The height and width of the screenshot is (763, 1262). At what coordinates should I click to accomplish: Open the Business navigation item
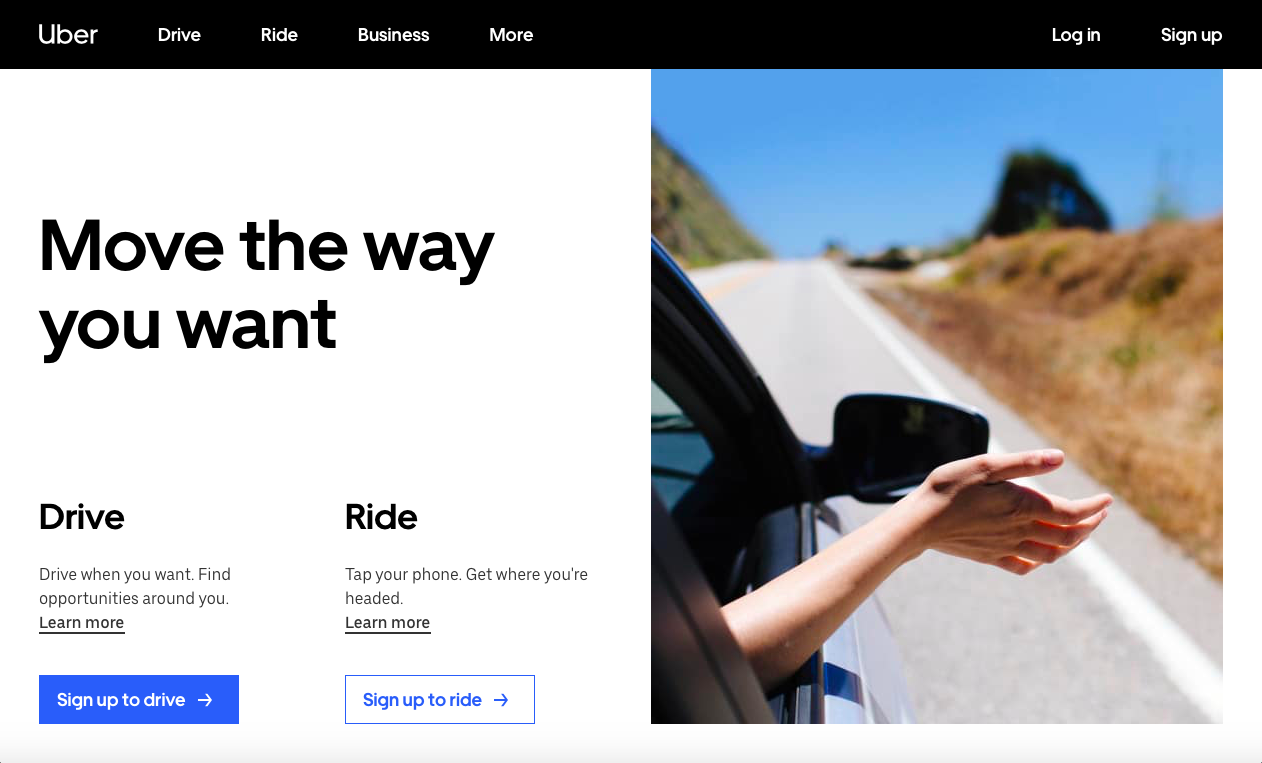click(x=393, y=34)
